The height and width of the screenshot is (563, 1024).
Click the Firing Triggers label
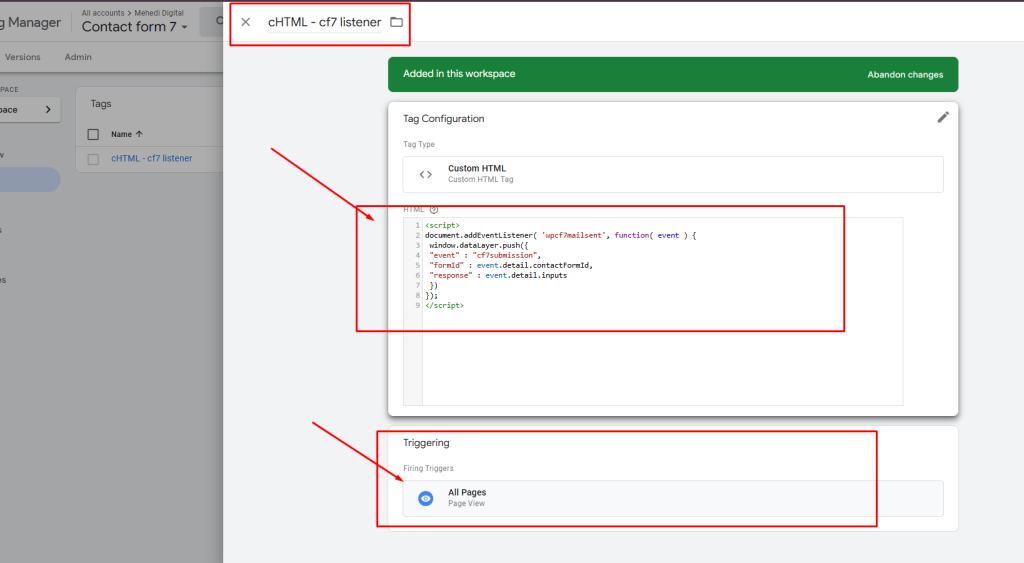pyautogui.click(x=428, y=468)
